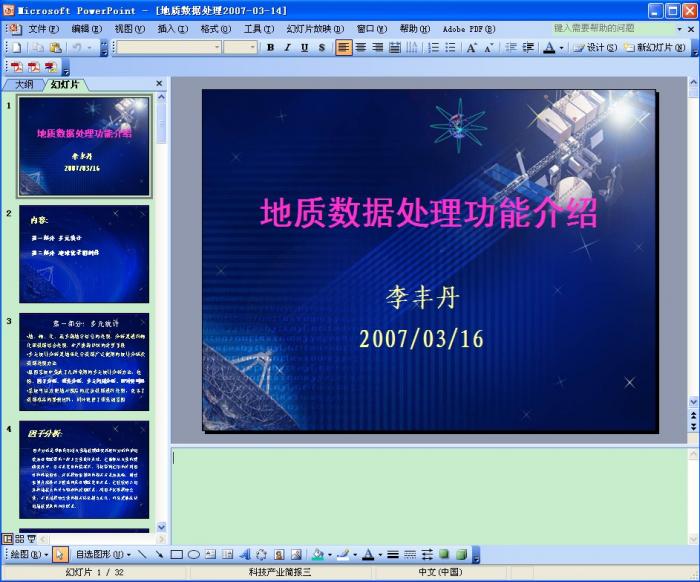700x582 pixels.
Task: Click the center text alignment icon
Action: coord(360,47)
